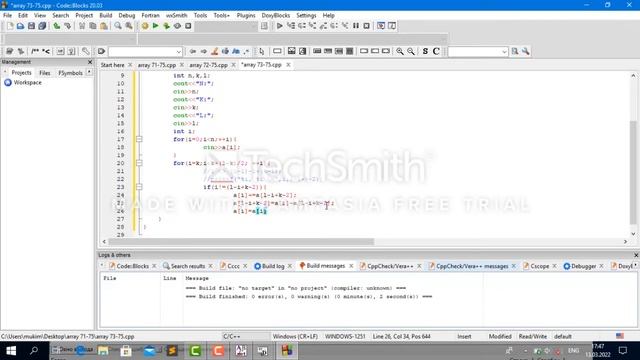
Task: Open the Debugging windows icon
Action: point(381,26)
